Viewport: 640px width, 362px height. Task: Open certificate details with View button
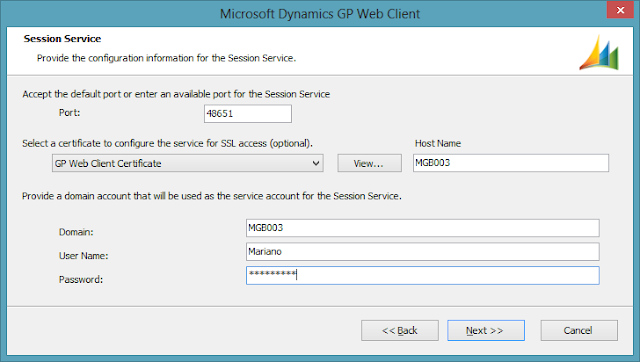(x=369, y=163)
